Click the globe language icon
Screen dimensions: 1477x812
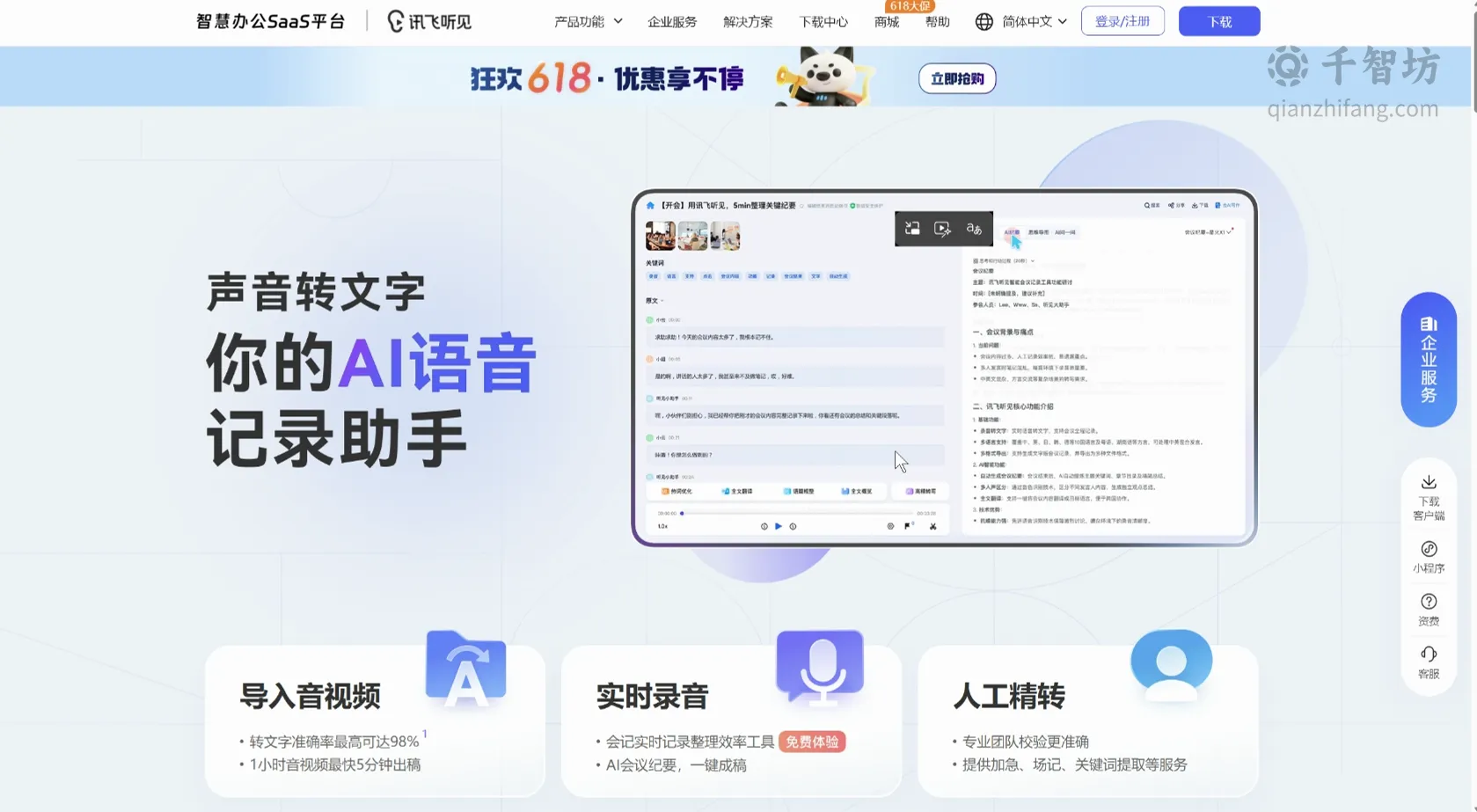984,21
